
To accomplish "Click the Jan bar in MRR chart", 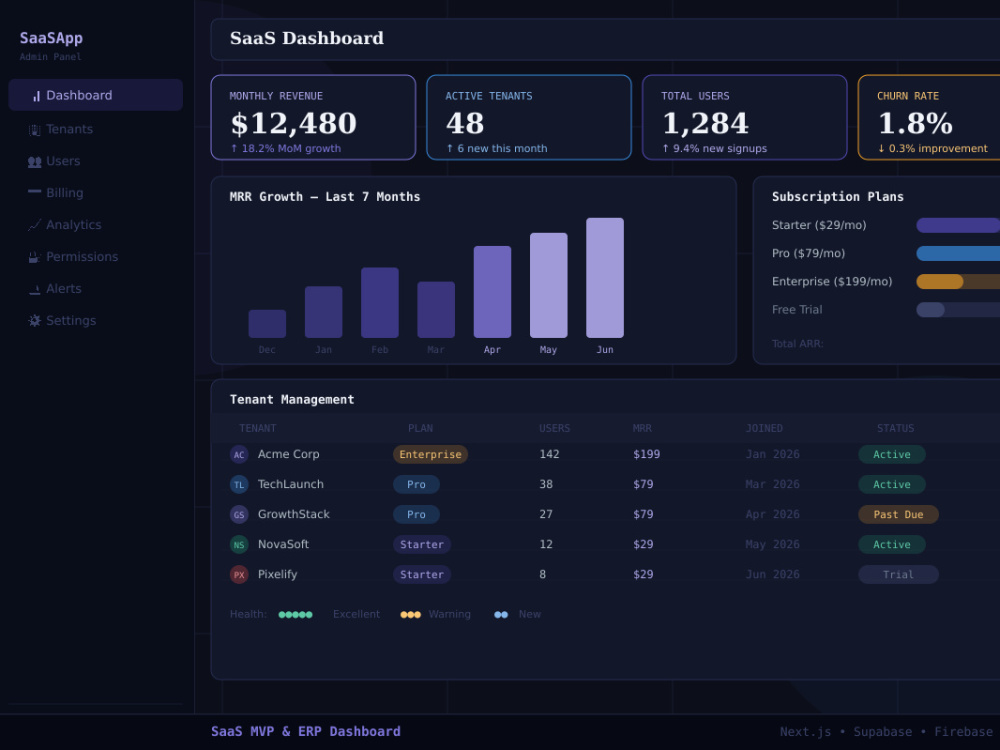I will click(x=323, y=312).
